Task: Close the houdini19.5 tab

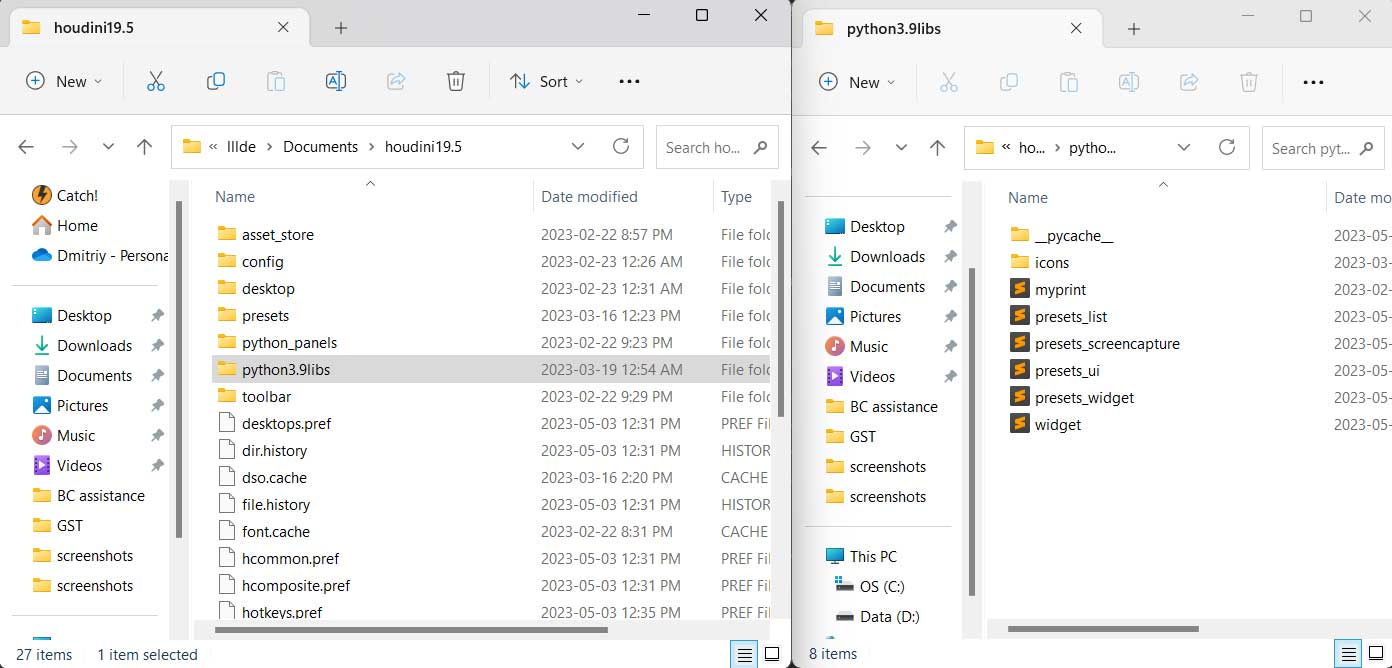Action: click(x=284, y=27)
